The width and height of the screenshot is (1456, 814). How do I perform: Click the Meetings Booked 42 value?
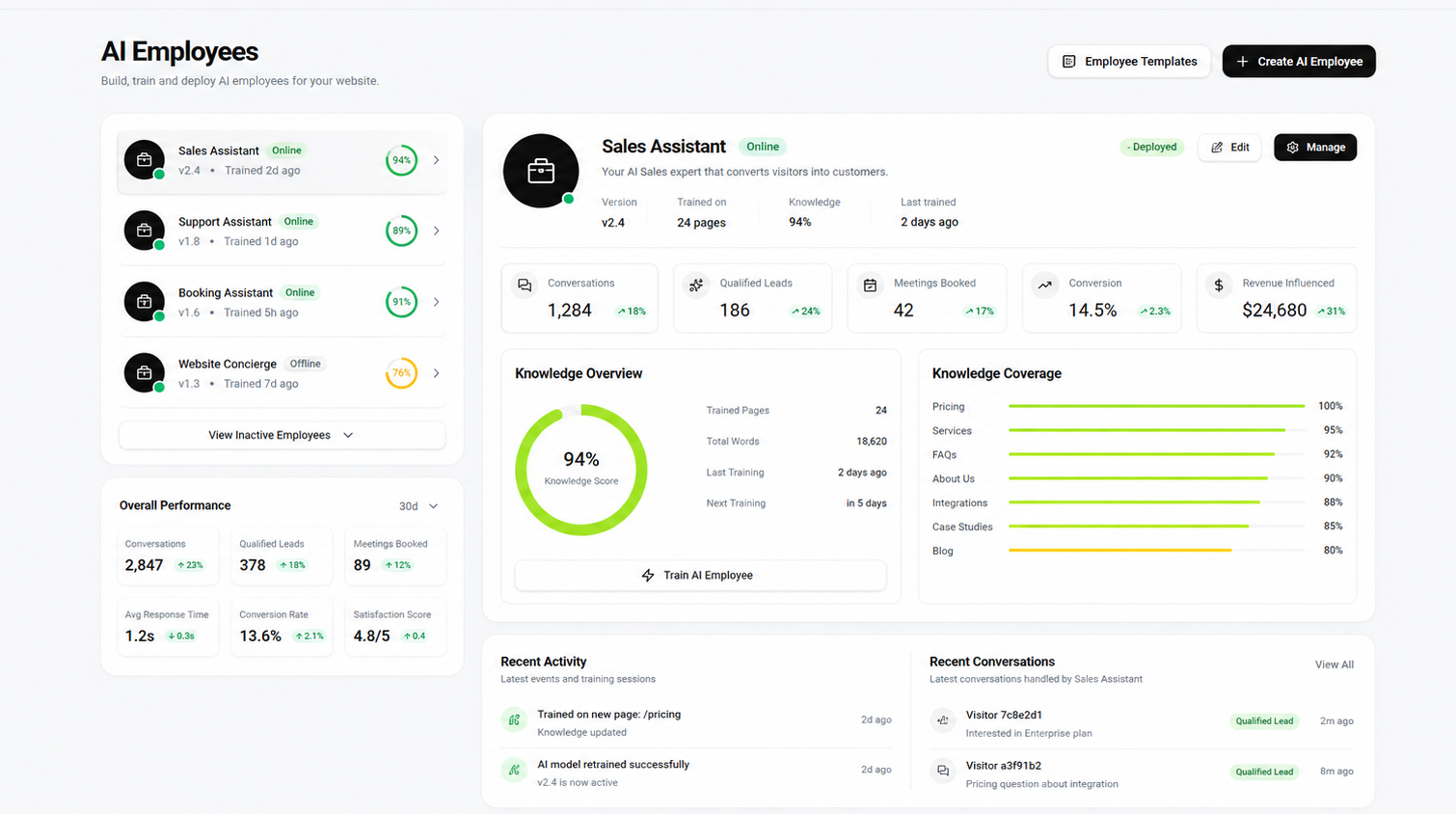[903, 311]
